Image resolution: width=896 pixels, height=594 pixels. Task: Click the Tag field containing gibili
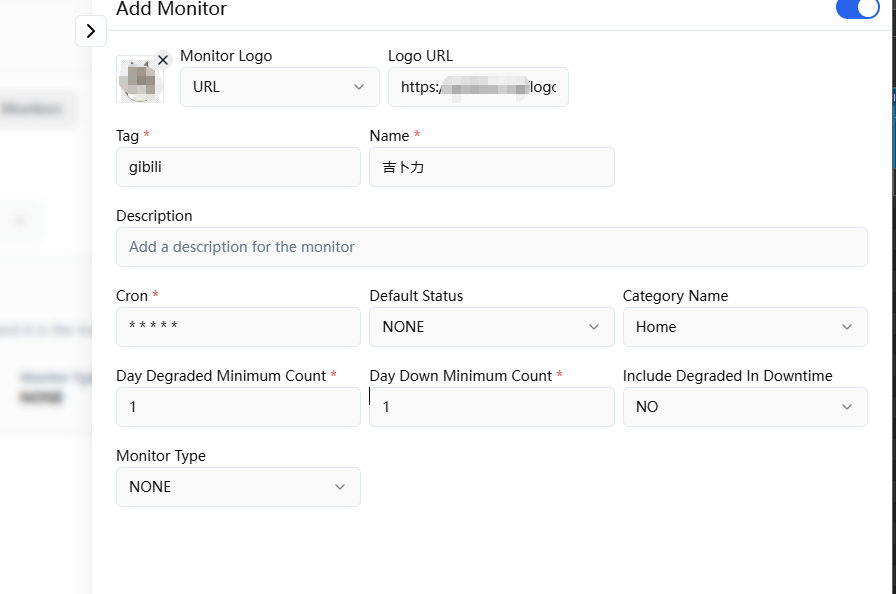(238, 167)
